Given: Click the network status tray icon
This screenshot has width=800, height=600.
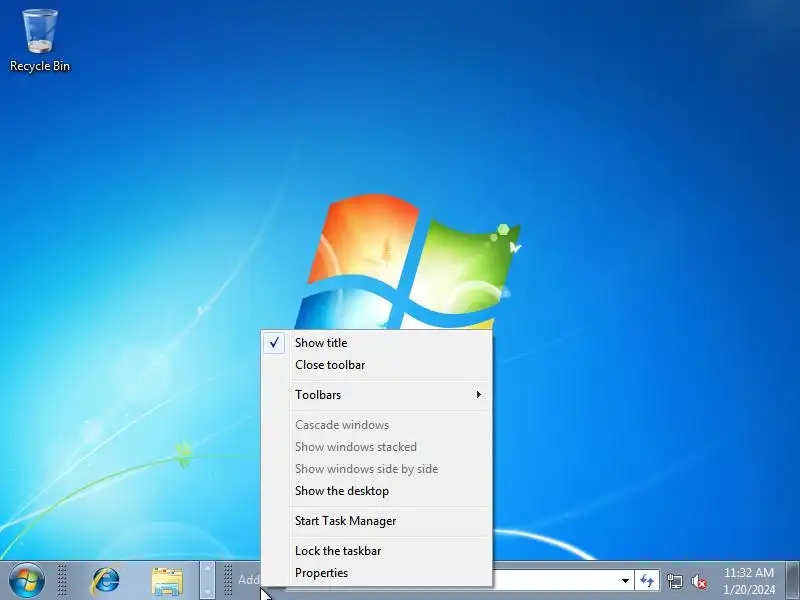Looking at the screenshot, I should (x=674, y=581).
